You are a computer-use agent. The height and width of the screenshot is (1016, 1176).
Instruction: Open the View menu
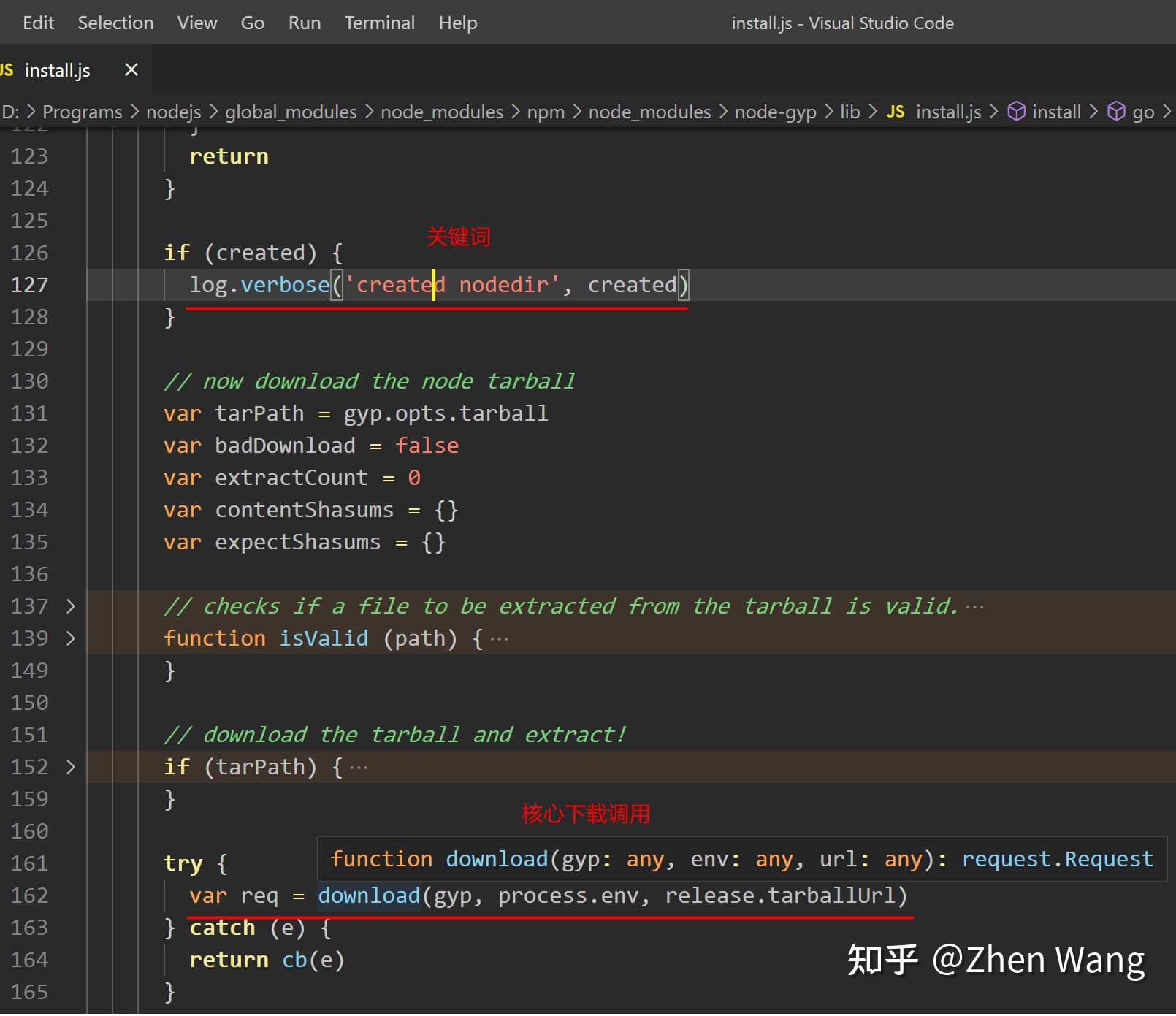(196, 23)
